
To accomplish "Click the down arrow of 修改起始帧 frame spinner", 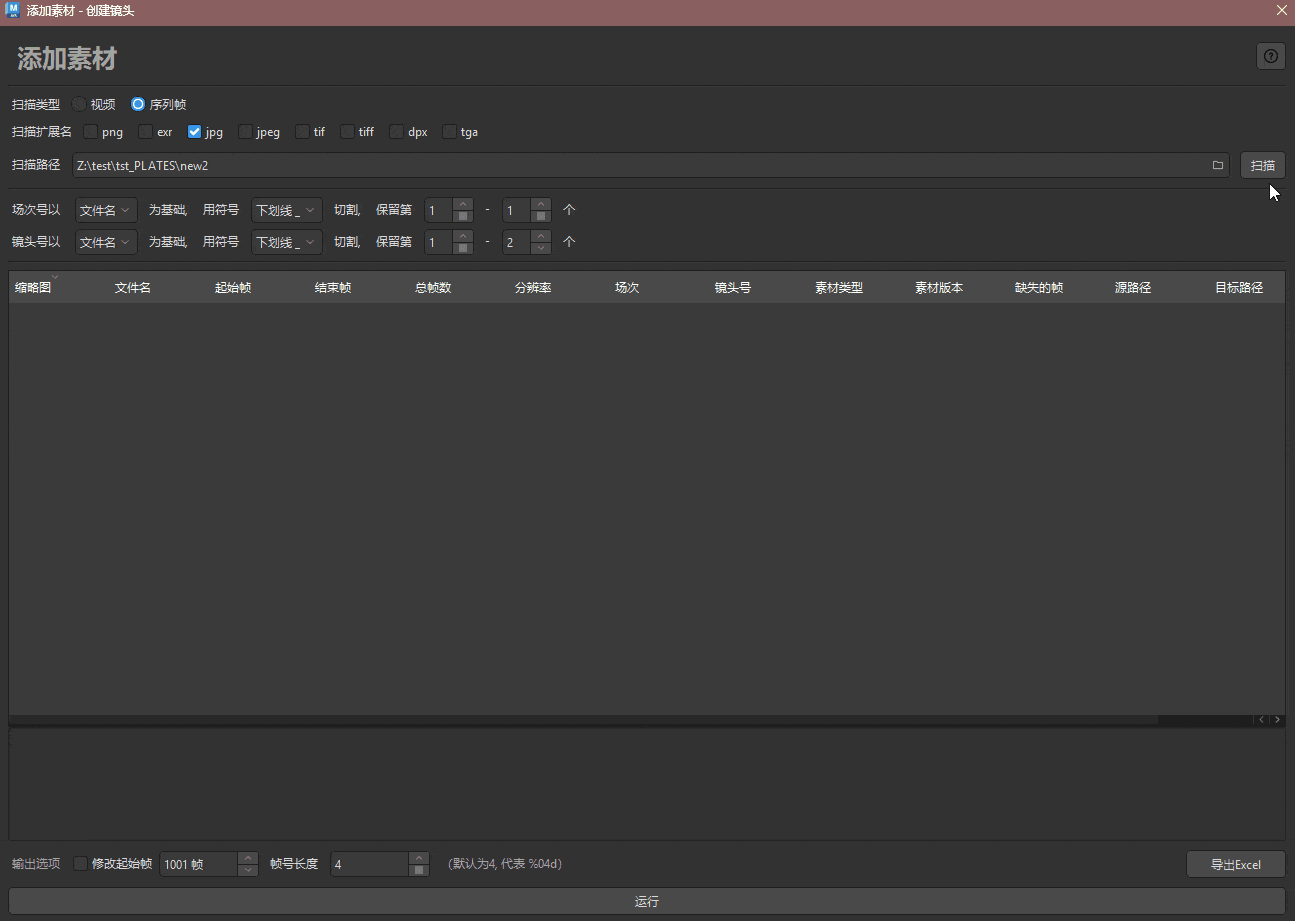I will click(x=248, y=870).
